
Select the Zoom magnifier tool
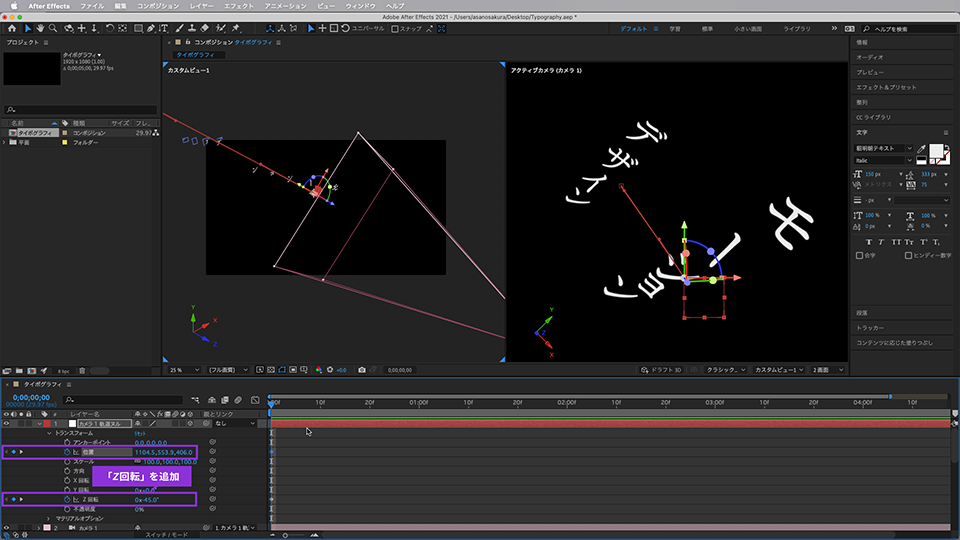pyautogui.click(x=54, y=28)
